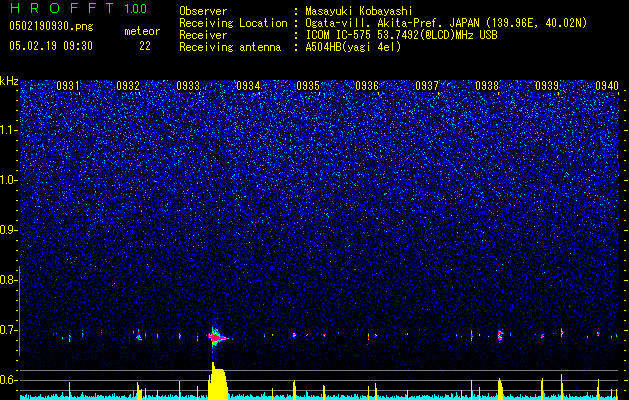Click the date stamp 05.02.19 09:30
Viewport: 629px width, 400px height.
tap(51, 46)
